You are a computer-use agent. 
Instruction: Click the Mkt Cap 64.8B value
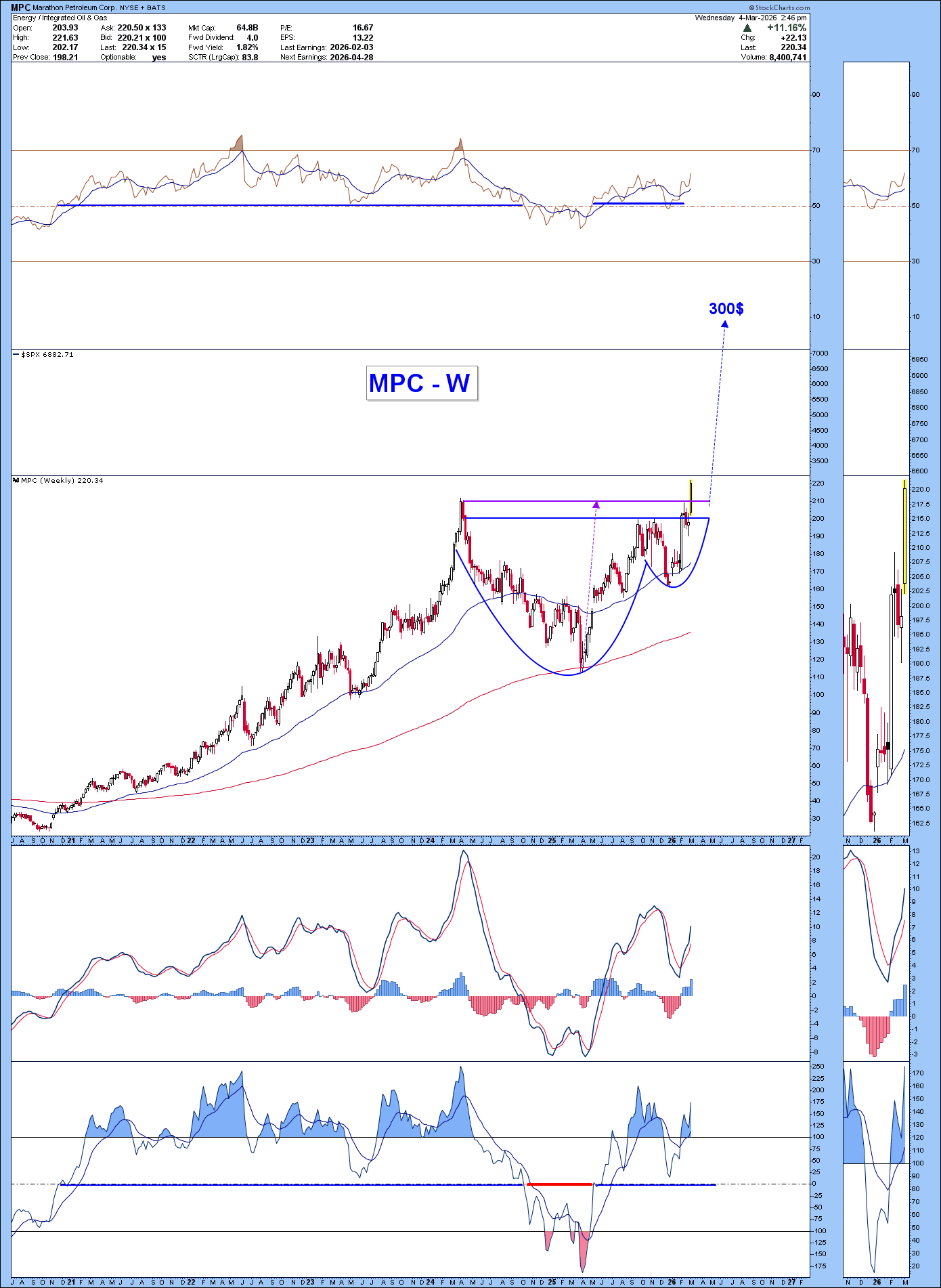coord(247,28)
